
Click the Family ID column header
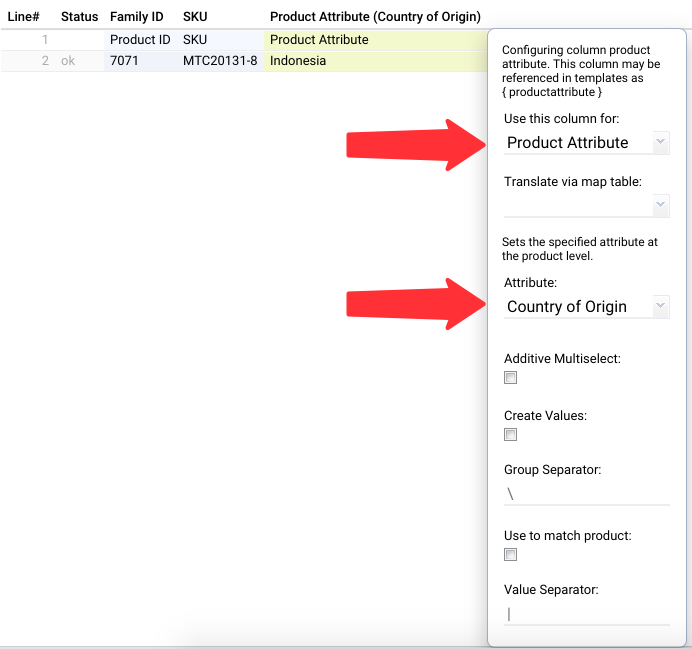[136, 17]
